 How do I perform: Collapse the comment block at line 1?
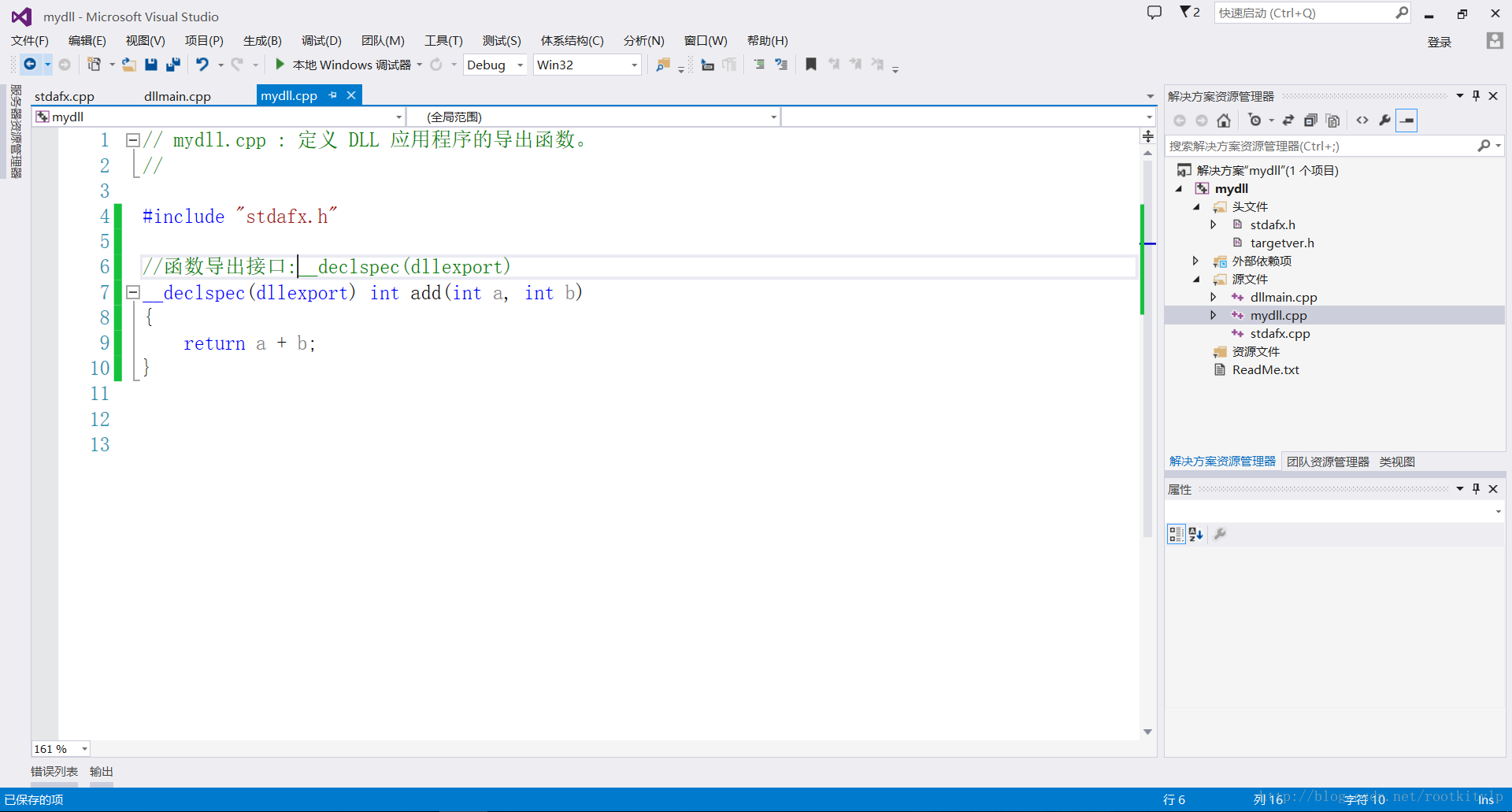point(133,140)
